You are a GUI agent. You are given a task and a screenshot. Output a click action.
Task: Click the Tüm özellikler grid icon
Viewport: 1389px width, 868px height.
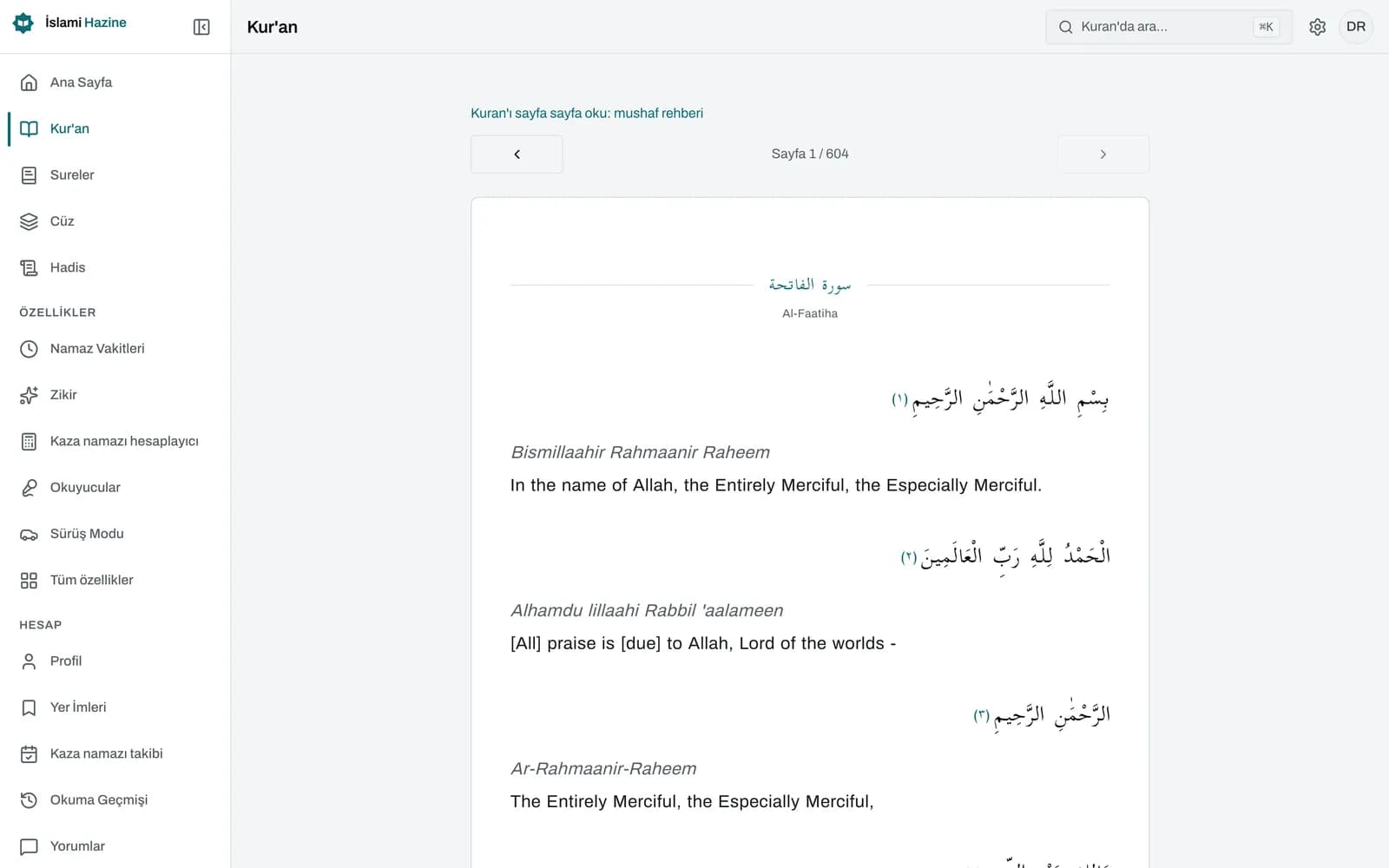click(x=29, y=580)
